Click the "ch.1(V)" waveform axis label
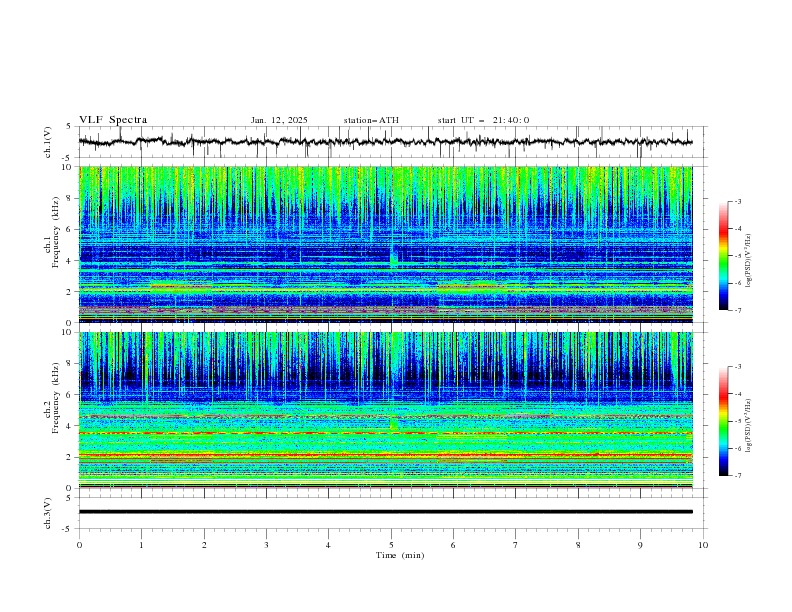Image resolution: width=792 pixels, height=612 pixels. point(48,142)
